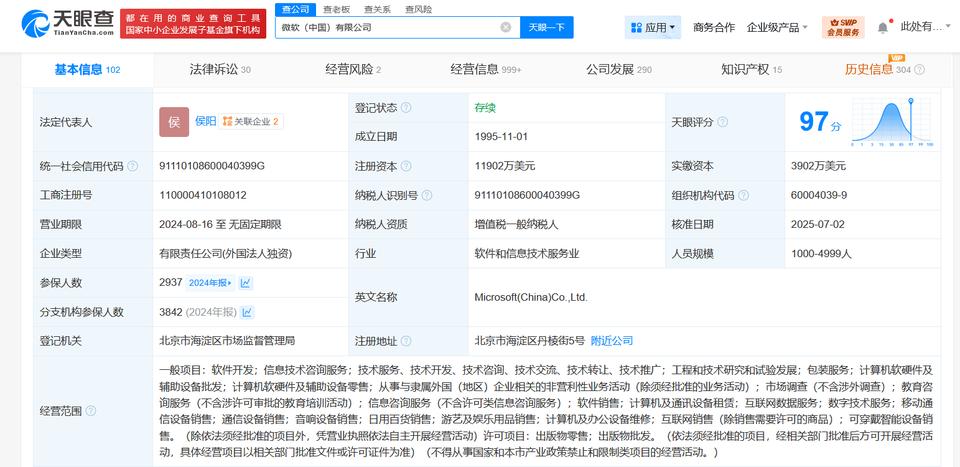Open the 关联企业 2 tag
Image resolution: width=960 pixels, height=467 pixels.
coord(250,122)
